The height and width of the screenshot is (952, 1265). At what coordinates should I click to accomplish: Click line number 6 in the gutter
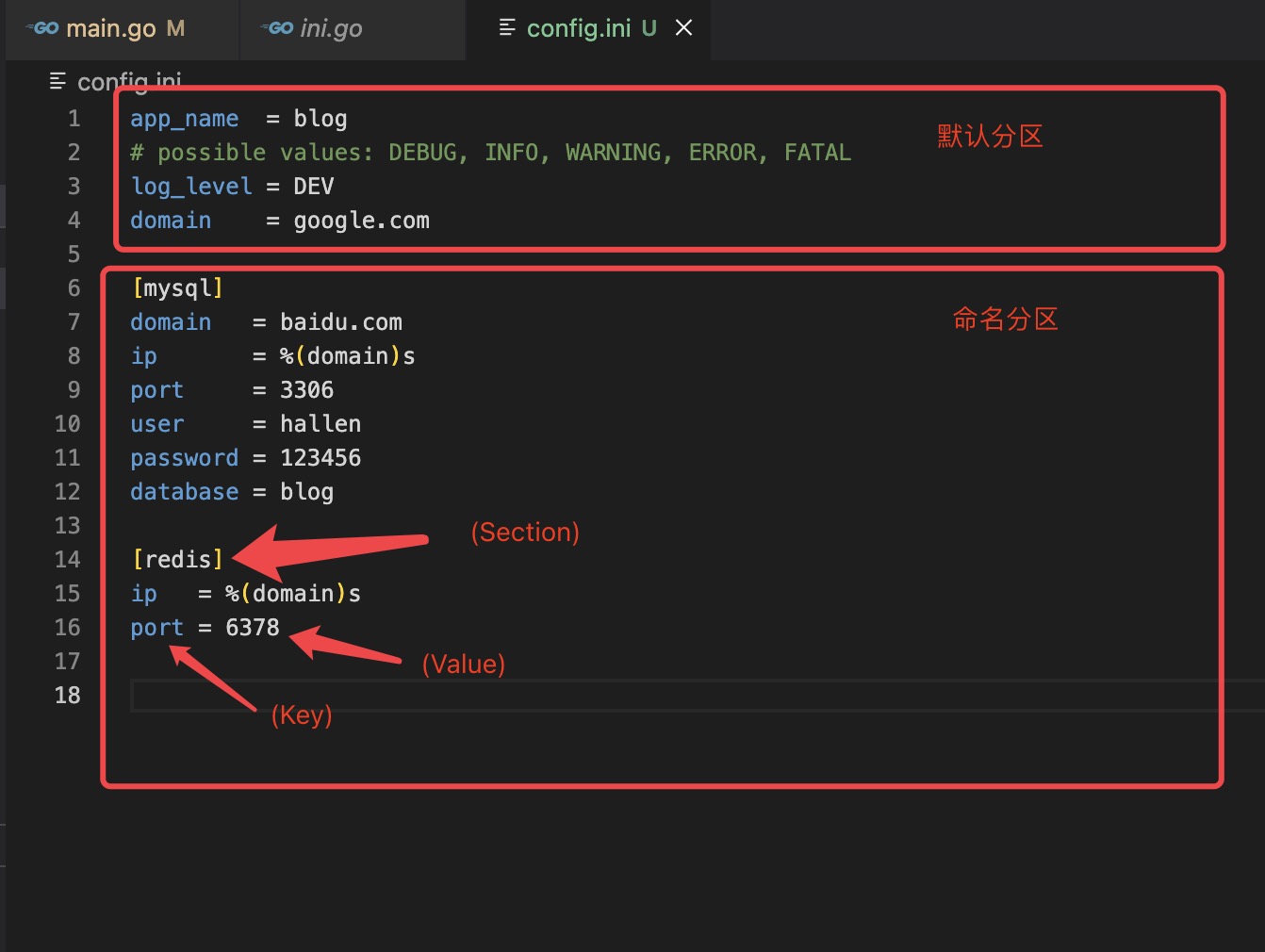74,288
